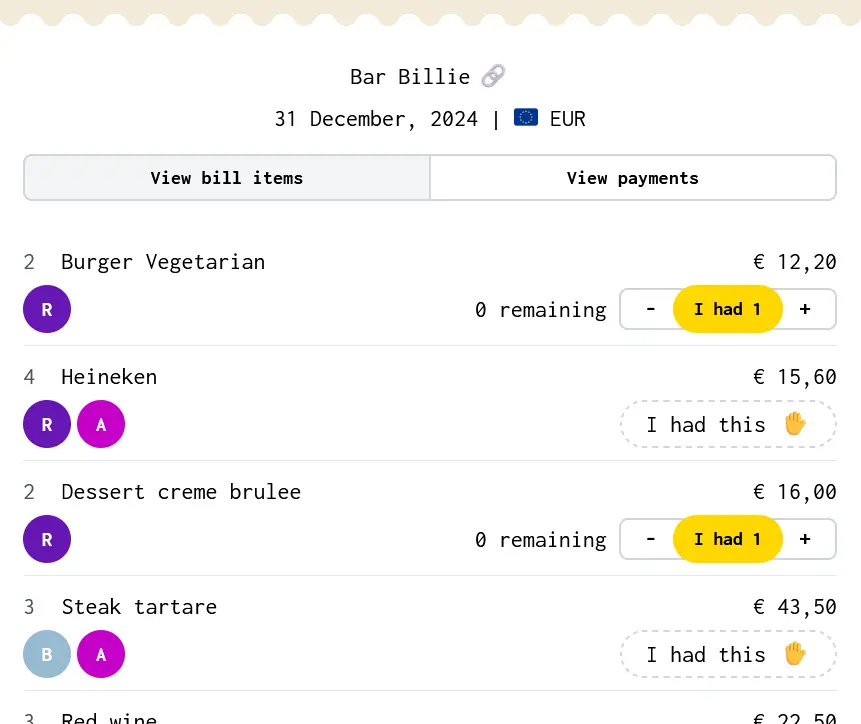Click 'I had 1' on Burger Vegetarian

point(728,309)
